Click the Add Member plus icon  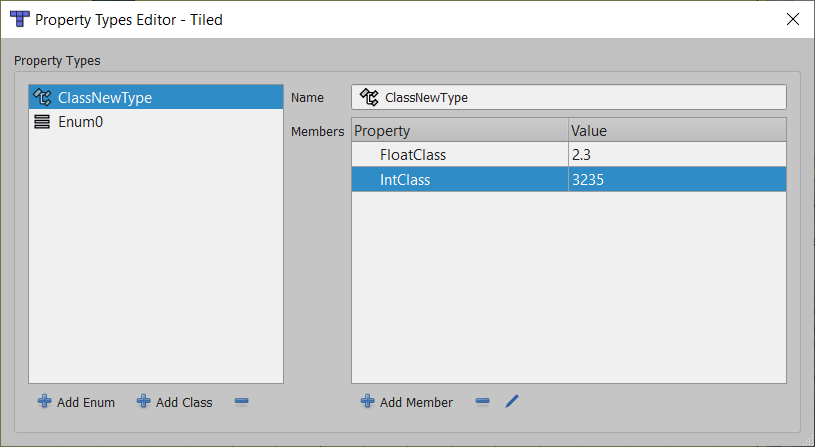coord(367,401)
